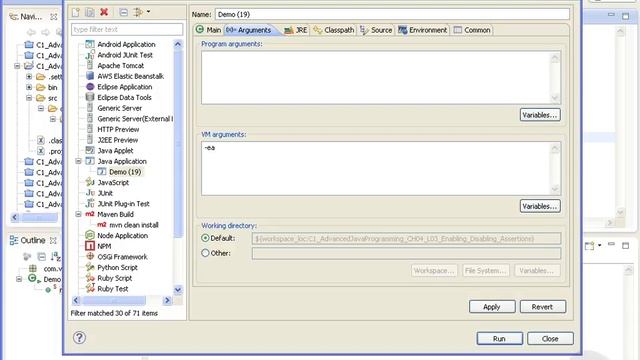Click inside the Program arguments text area
The width and height of the screenshot is (640, 360).
(x=376, y=78)
